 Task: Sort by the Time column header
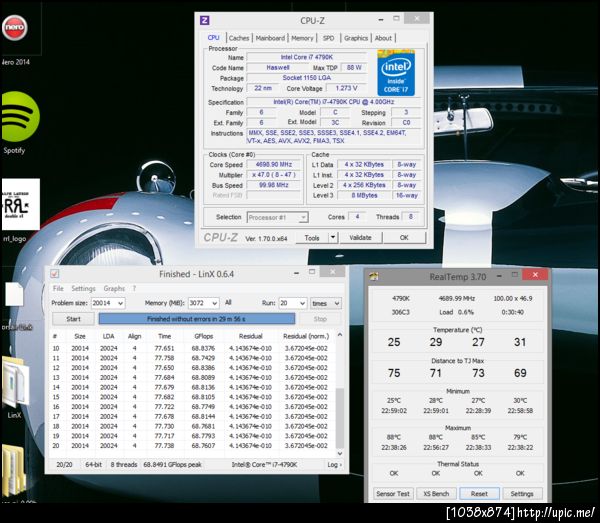[x=165, y=336]
